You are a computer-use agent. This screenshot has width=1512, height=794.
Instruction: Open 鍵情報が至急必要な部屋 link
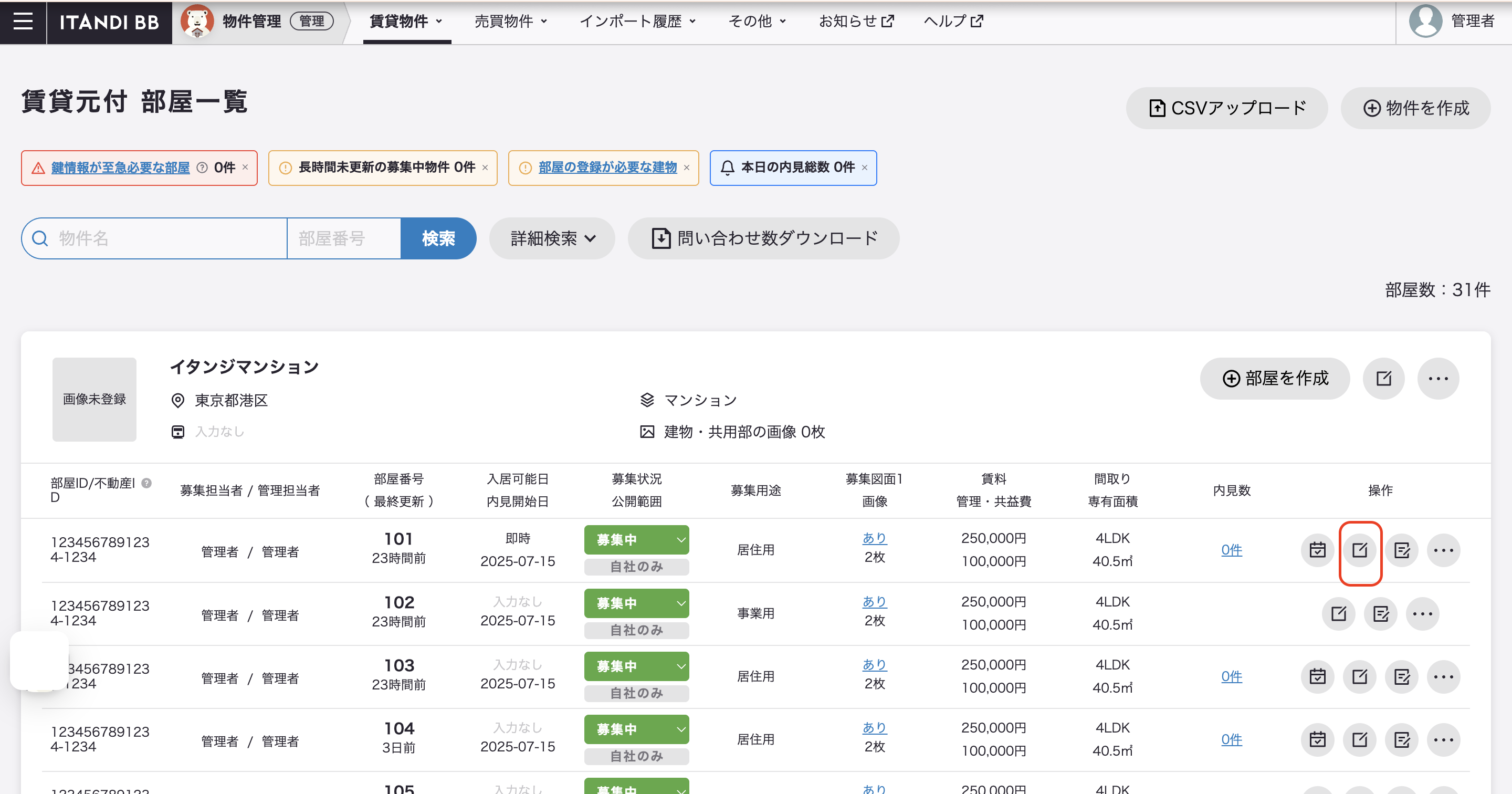120,168
